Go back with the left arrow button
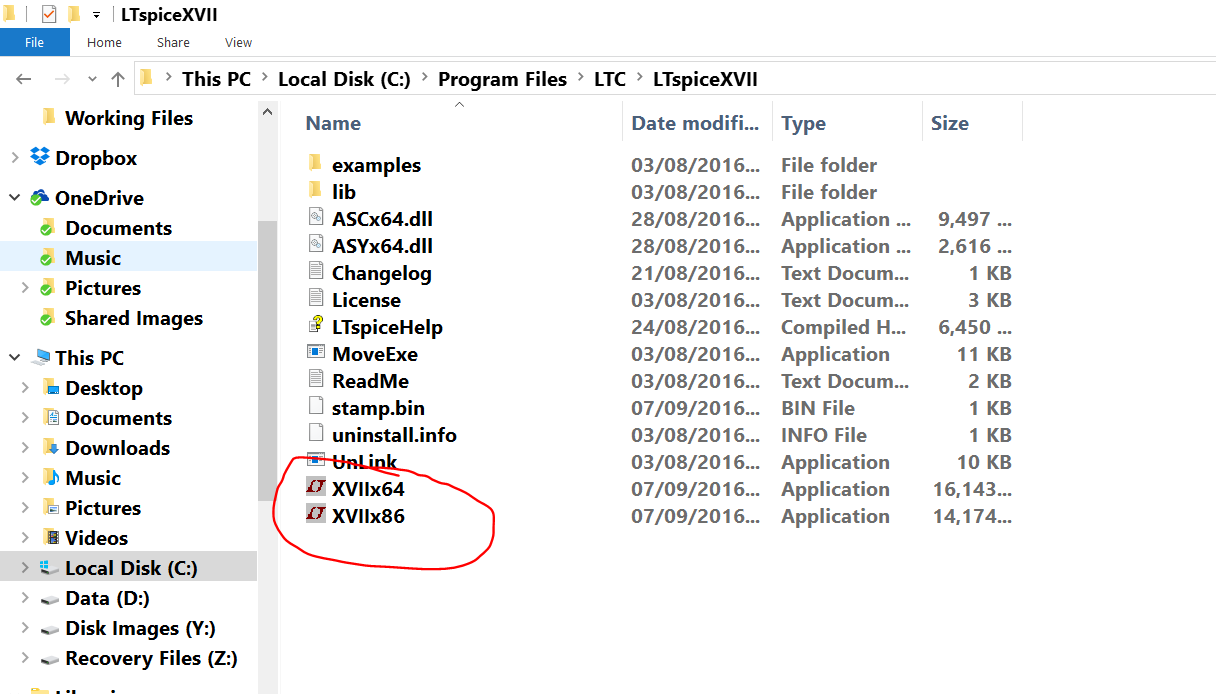 [x=25, y=79]
